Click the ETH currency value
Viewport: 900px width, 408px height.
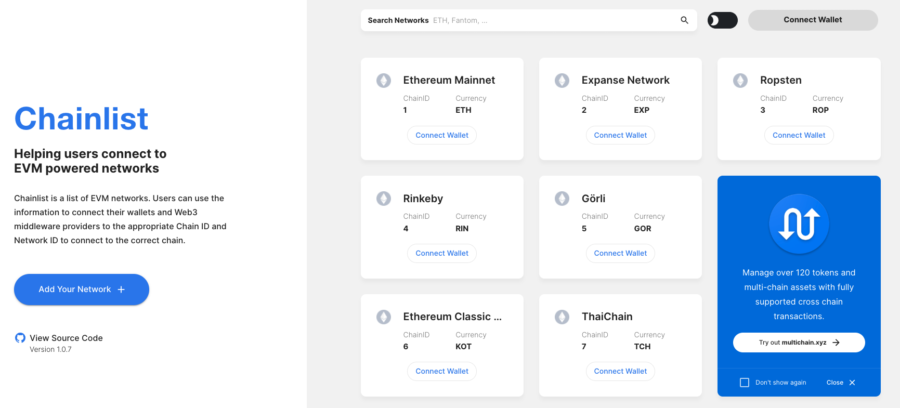click(x=463, y=110)
